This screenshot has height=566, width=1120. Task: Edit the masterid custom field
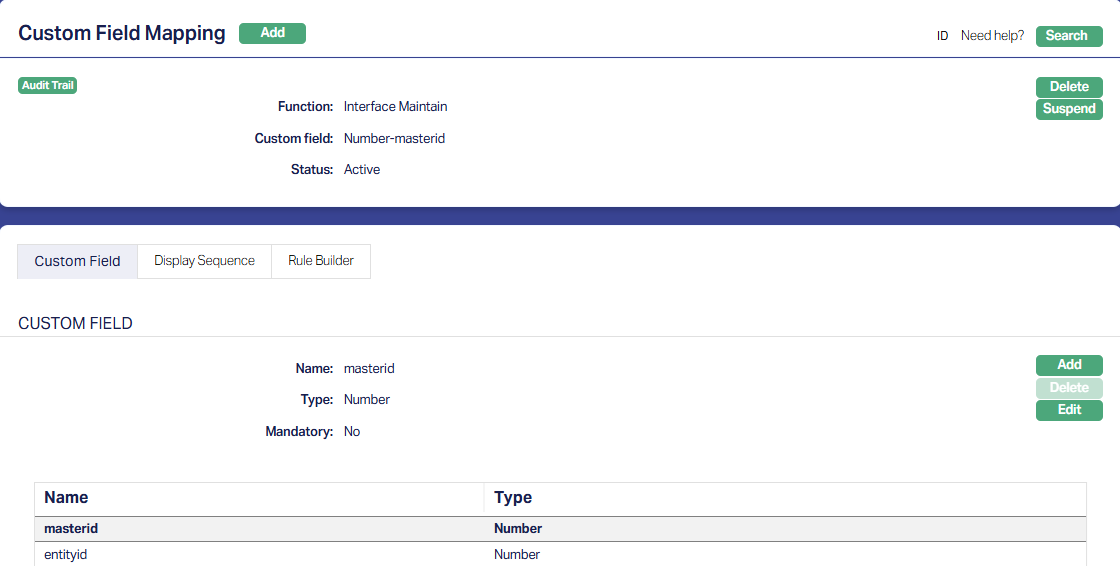[1069, 410]
